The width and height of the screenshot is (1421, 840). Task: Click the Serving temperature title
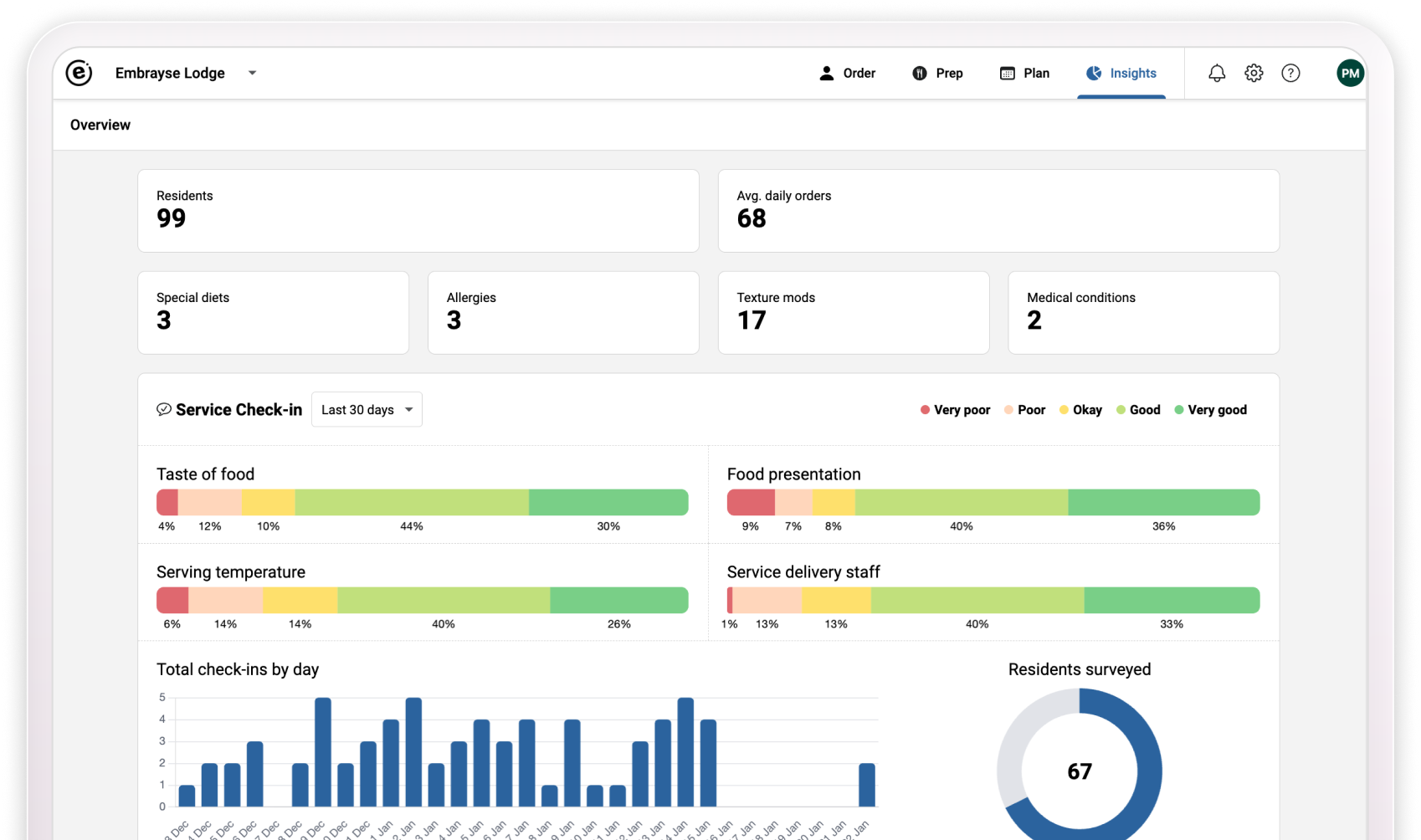point(231,572)
